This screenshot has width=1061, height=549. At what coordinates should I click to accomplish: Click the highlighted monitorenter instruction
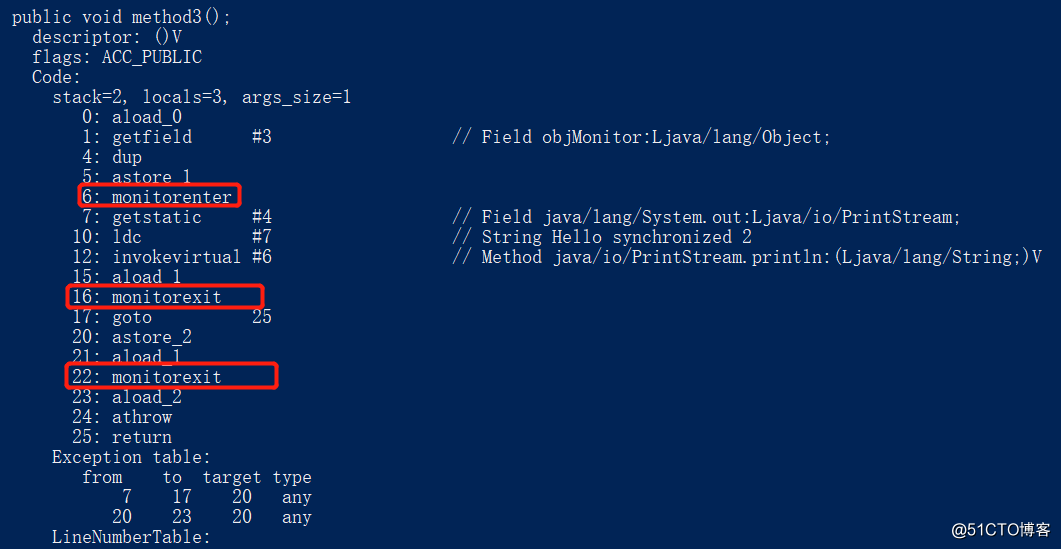pos(159,196)
